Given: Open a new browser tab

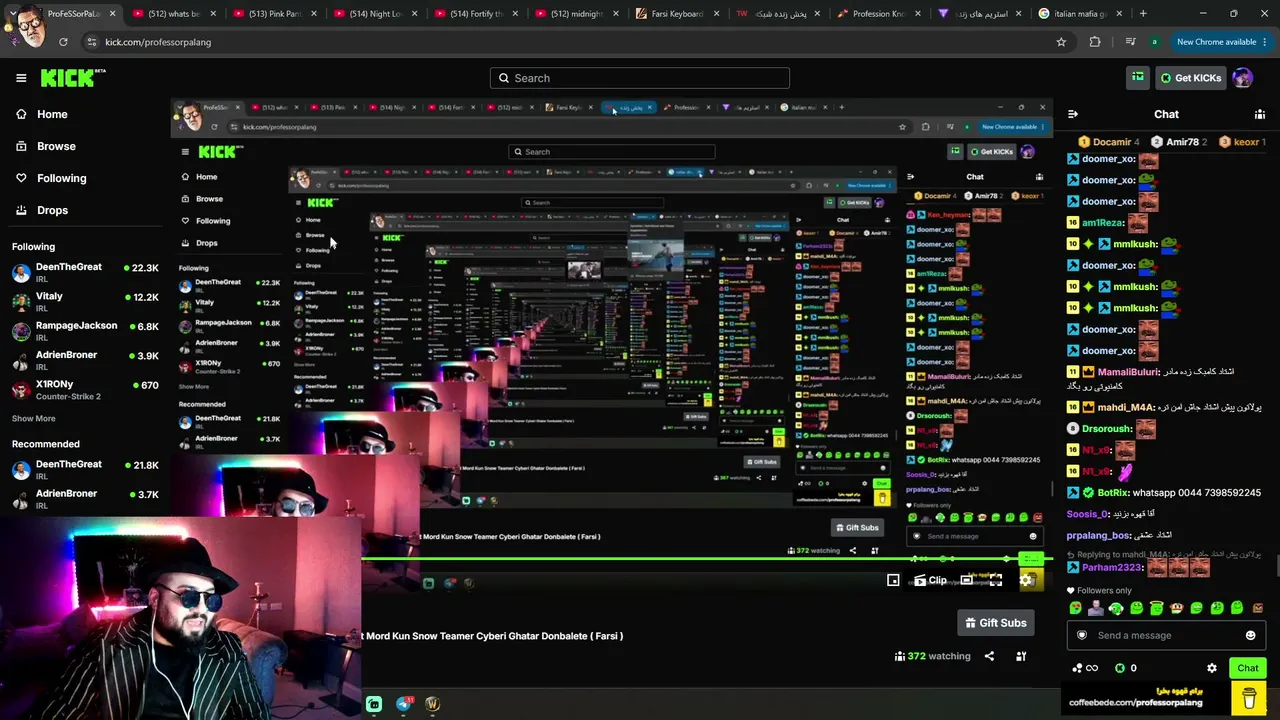Looking at the screenshot, I should click(1143, 14).
